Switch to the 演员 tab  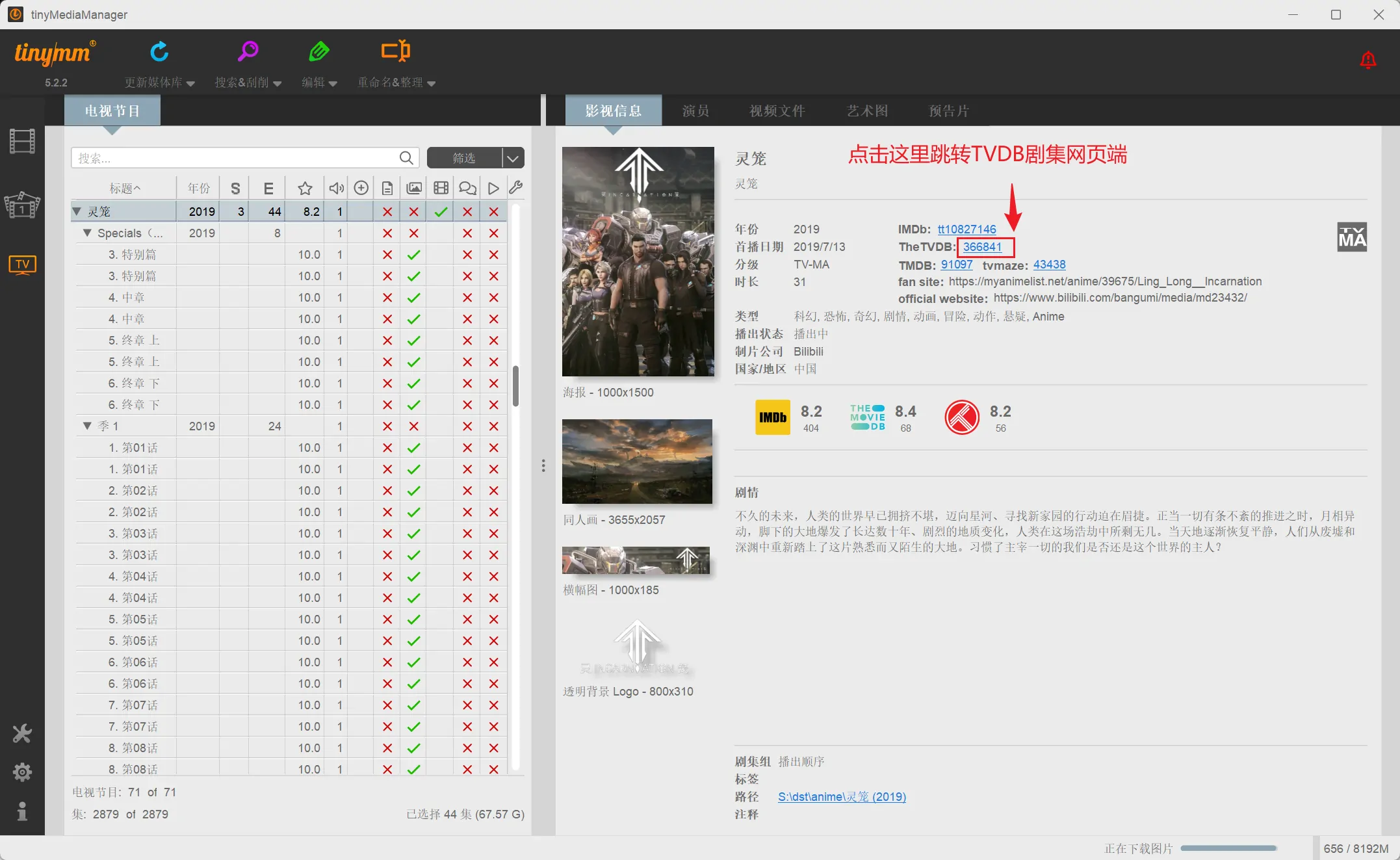coord(695,111)
